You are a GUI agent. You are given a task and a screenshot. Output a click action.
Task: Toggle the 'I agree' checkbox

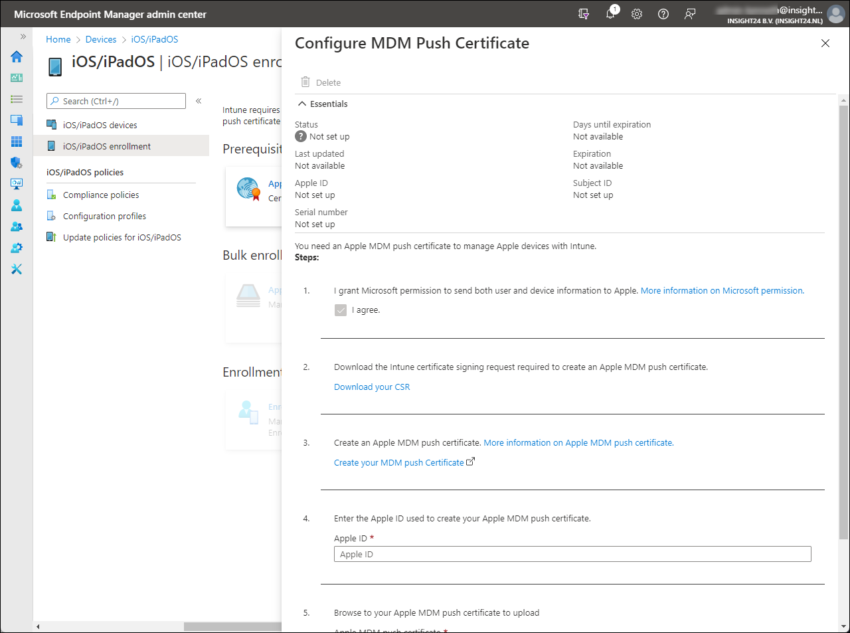341,310
